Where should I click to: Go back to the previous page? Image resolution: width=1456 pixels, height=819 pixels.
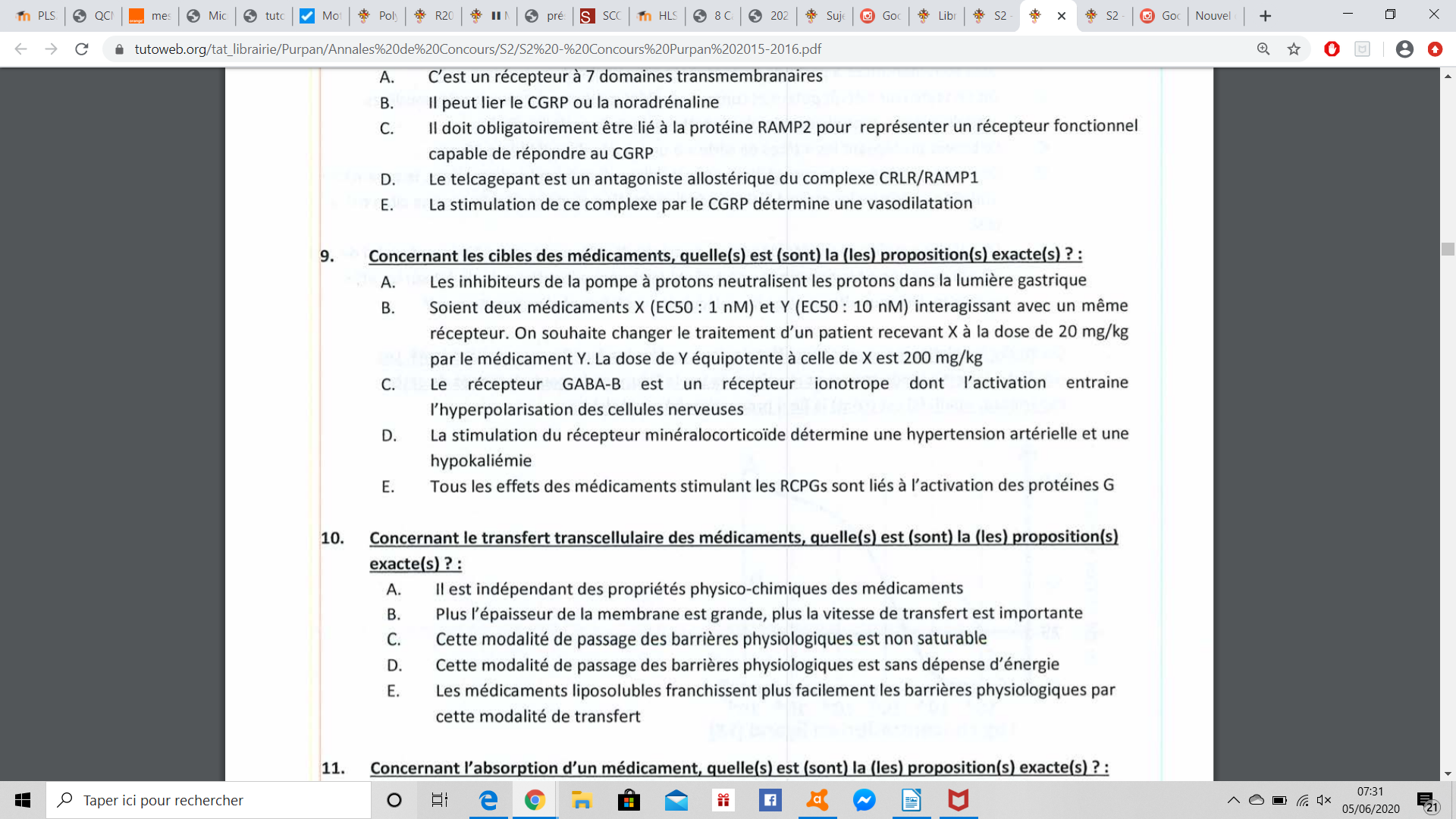tap(20, 49)
